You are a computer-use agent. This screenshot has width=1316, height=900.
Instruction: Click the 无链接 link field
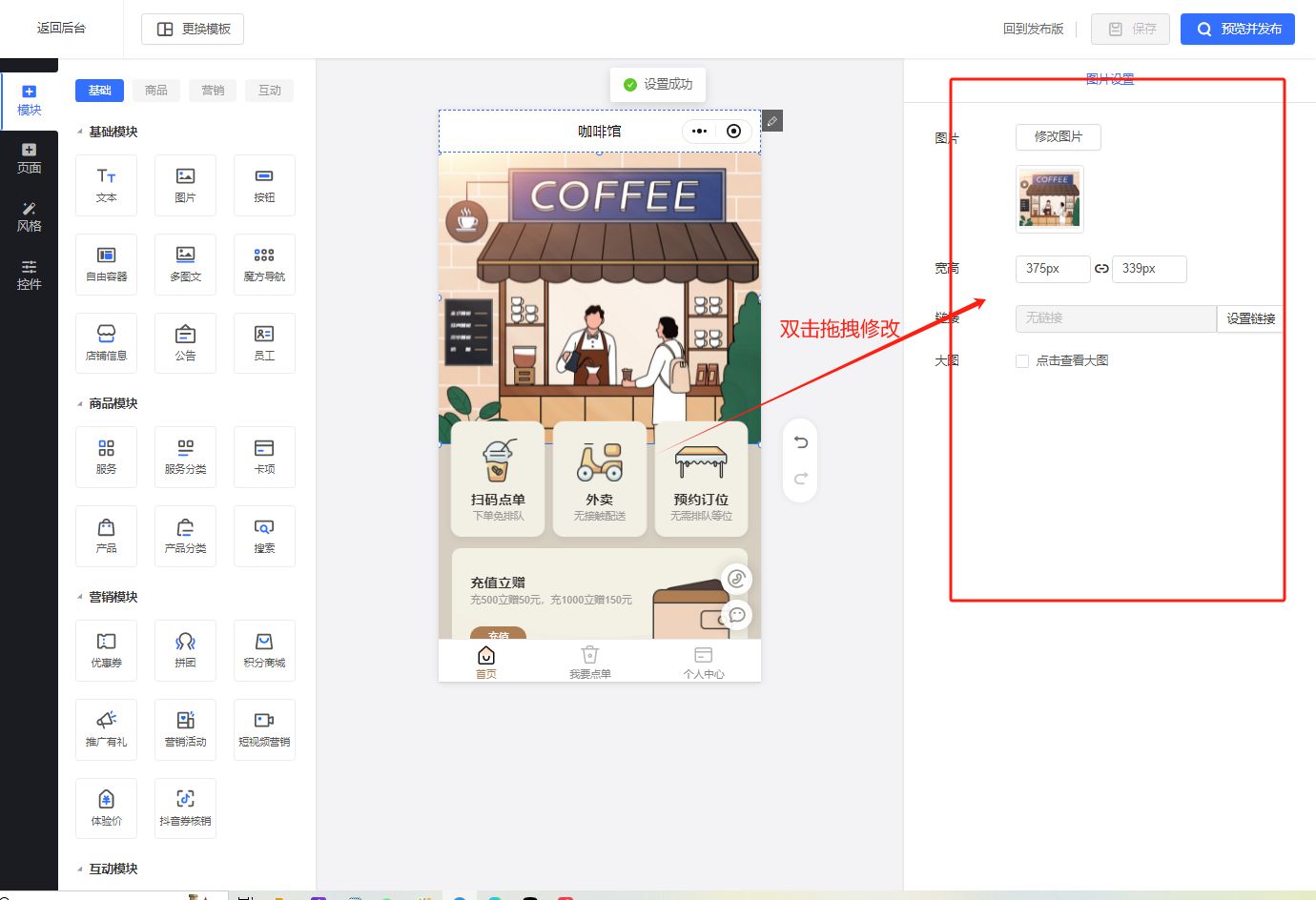(1116, 318)
